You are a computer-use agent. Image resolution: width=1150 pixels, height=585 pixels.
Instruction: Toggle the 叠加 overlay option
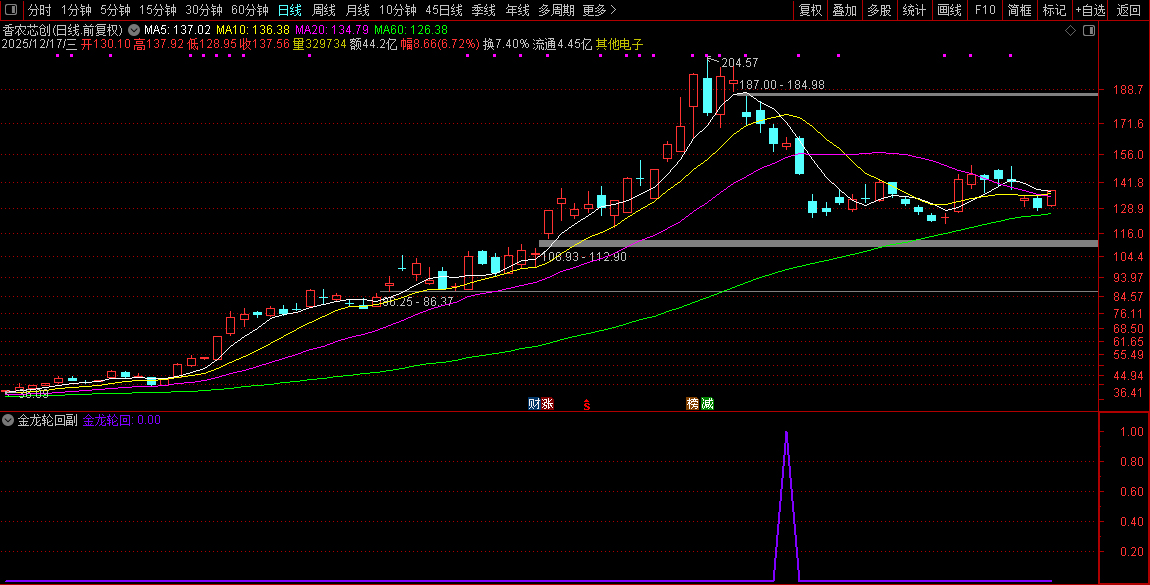844,11
